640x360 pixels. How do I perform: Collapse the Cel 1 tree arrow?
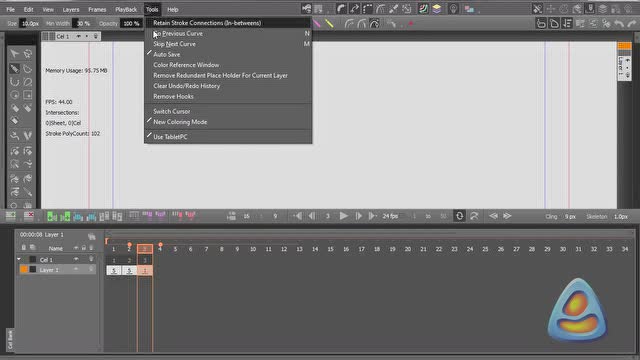(19, 259)
